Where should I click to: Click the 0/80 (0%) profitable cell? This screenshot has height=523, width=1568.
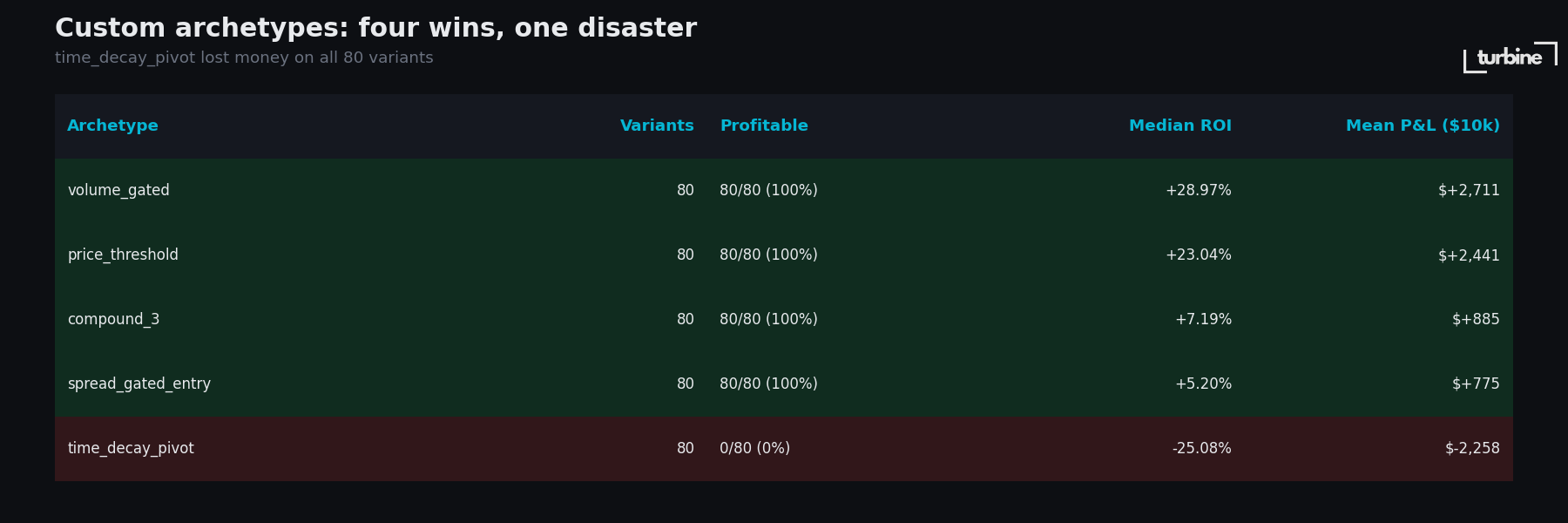click(754, 448)
